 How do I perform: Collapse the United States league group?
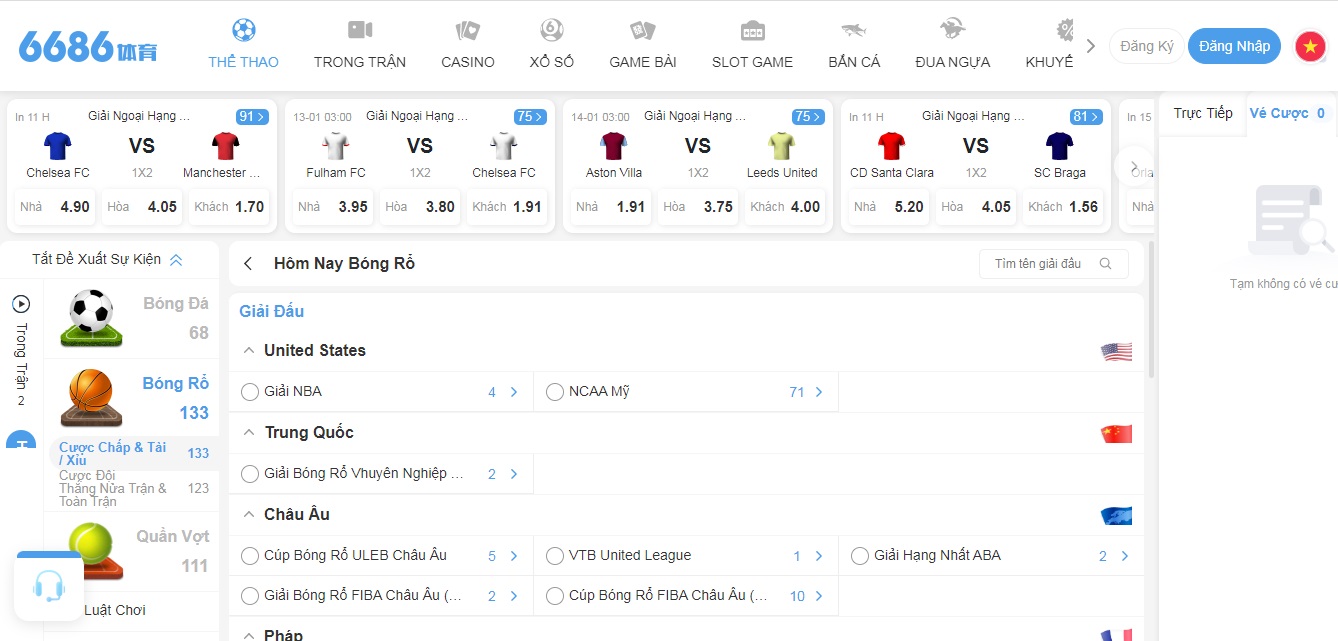(x=248, y=351)
